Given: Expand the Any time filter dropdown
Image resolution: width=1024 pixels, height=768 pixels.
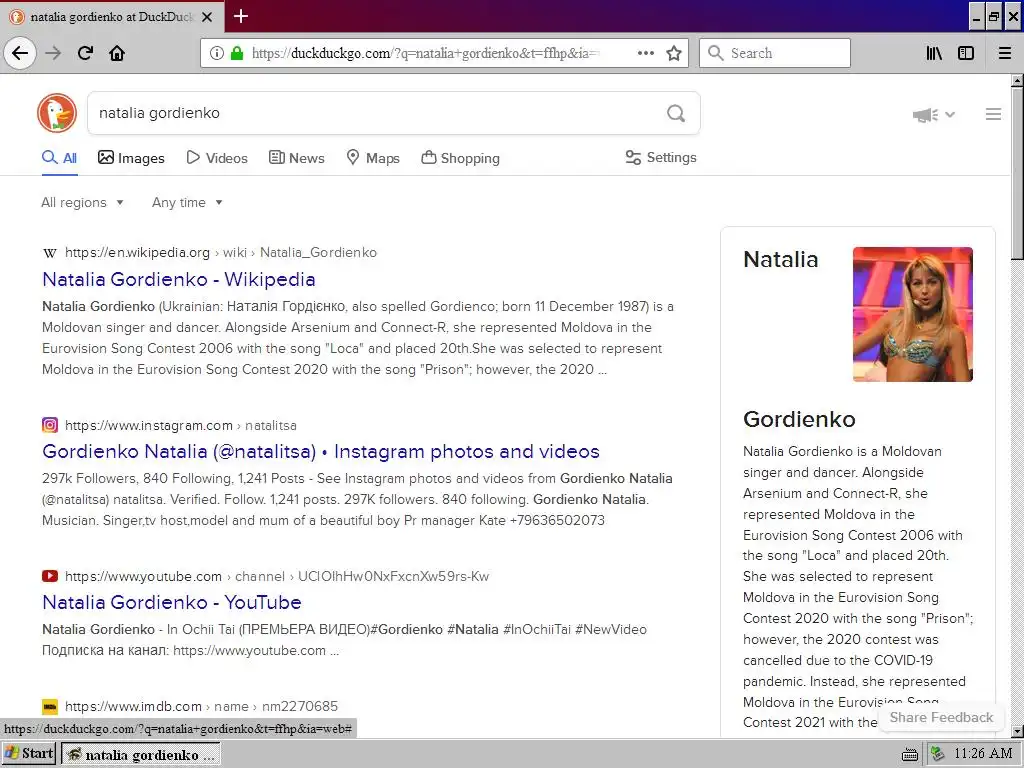Looking at the screenshot, I should click(x=187, y=202).
